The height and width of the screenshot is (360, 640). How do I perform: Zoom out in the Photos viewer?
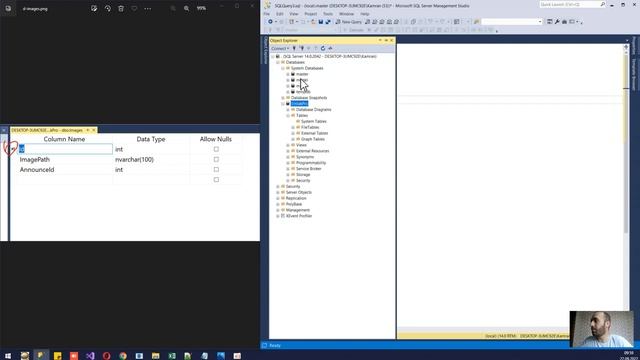click(x=173, y=8)
